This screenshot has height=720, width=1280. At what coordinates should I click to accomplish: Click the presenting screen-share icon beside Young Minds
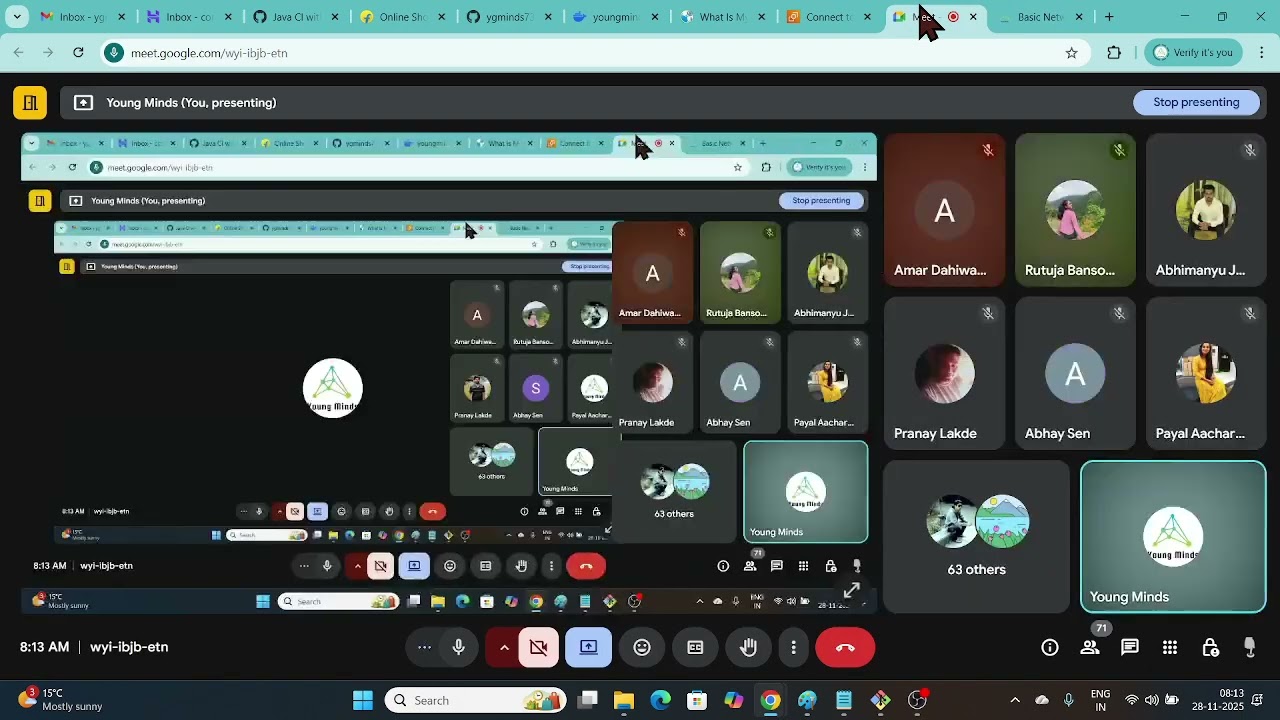click(x=84, y=102)
